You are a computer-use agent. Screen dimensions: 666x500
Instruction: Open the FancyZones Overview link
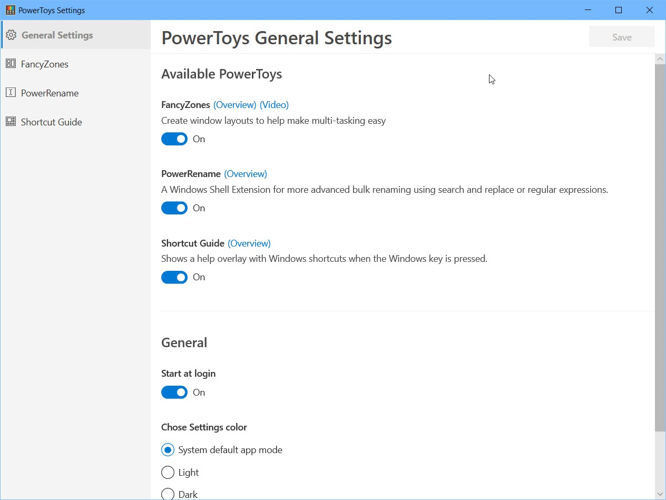(235, 105)
